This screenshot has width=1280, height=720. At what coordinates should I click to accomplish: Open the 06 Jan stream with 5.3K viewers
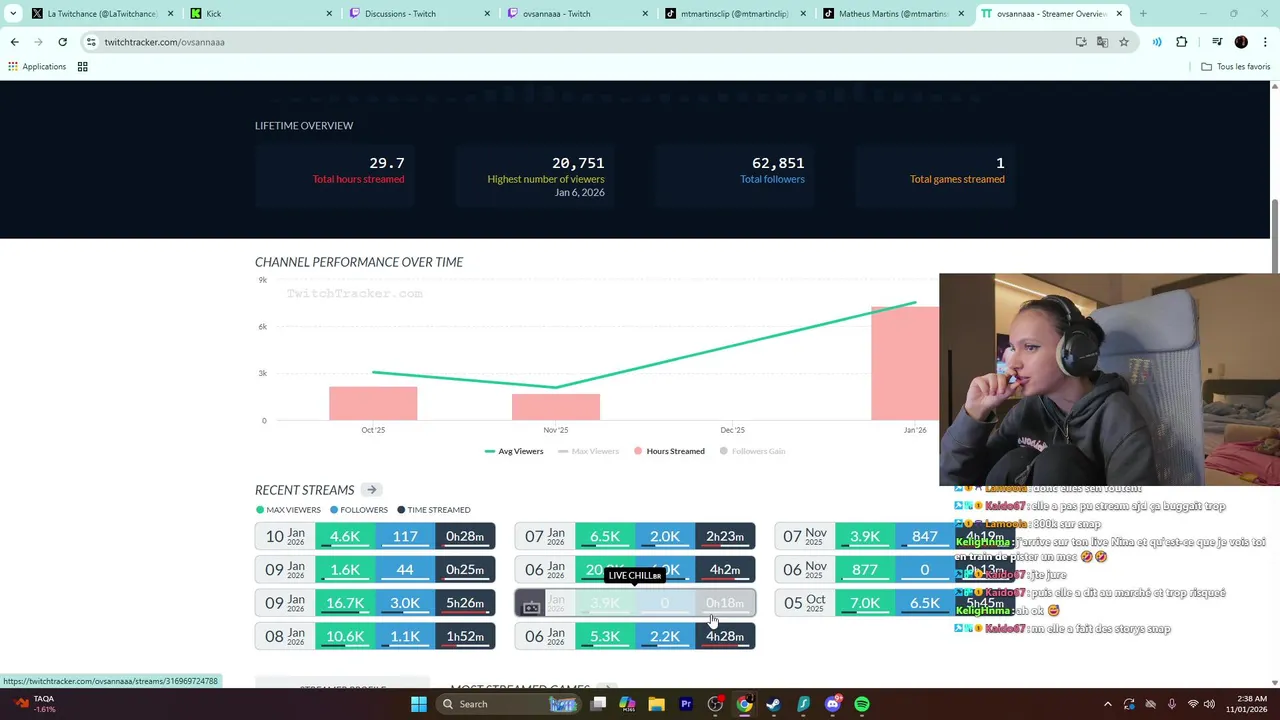(x=635, y=636)
